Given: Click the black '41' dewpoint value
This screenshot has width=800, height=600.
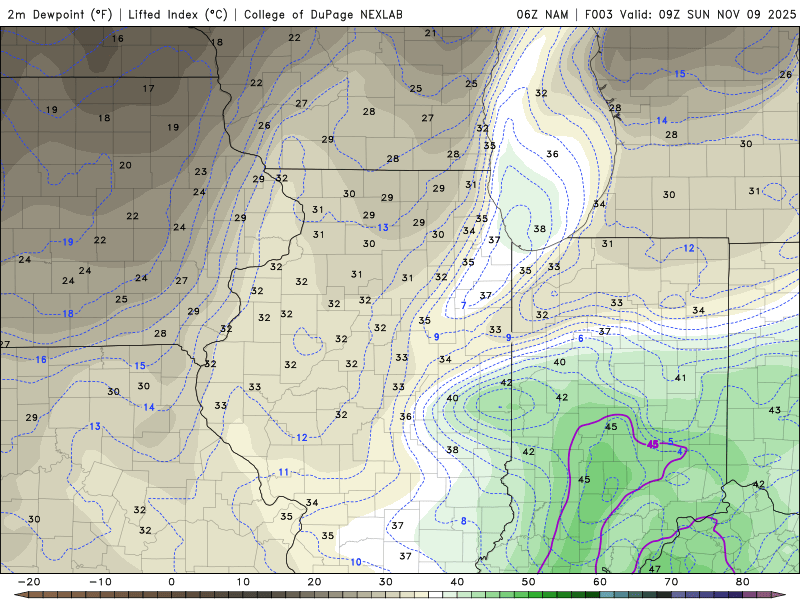Looking at the screenshot, I should click(x=680, y=378).
